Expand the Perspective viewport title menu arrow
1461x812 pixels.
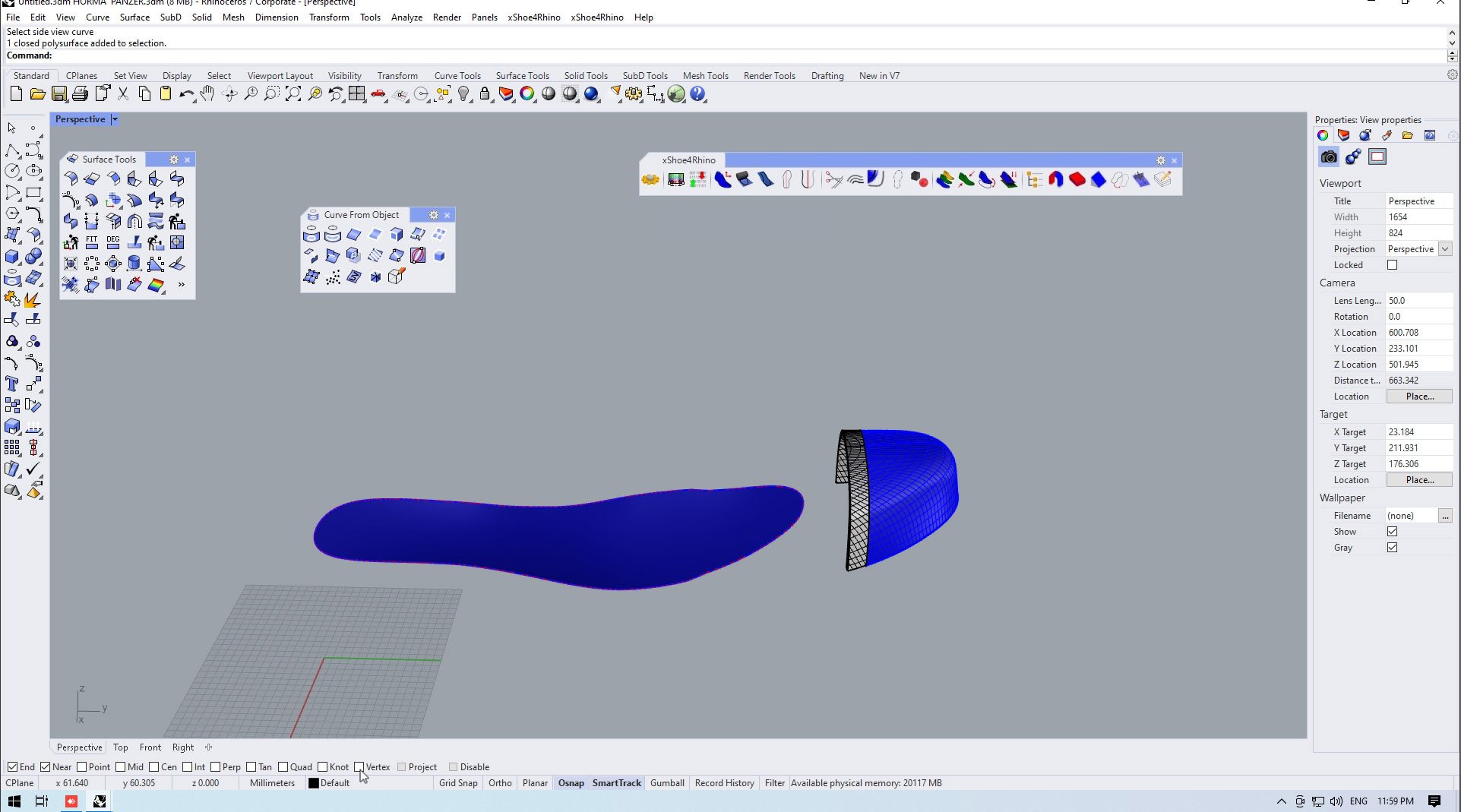pos(115,119)
